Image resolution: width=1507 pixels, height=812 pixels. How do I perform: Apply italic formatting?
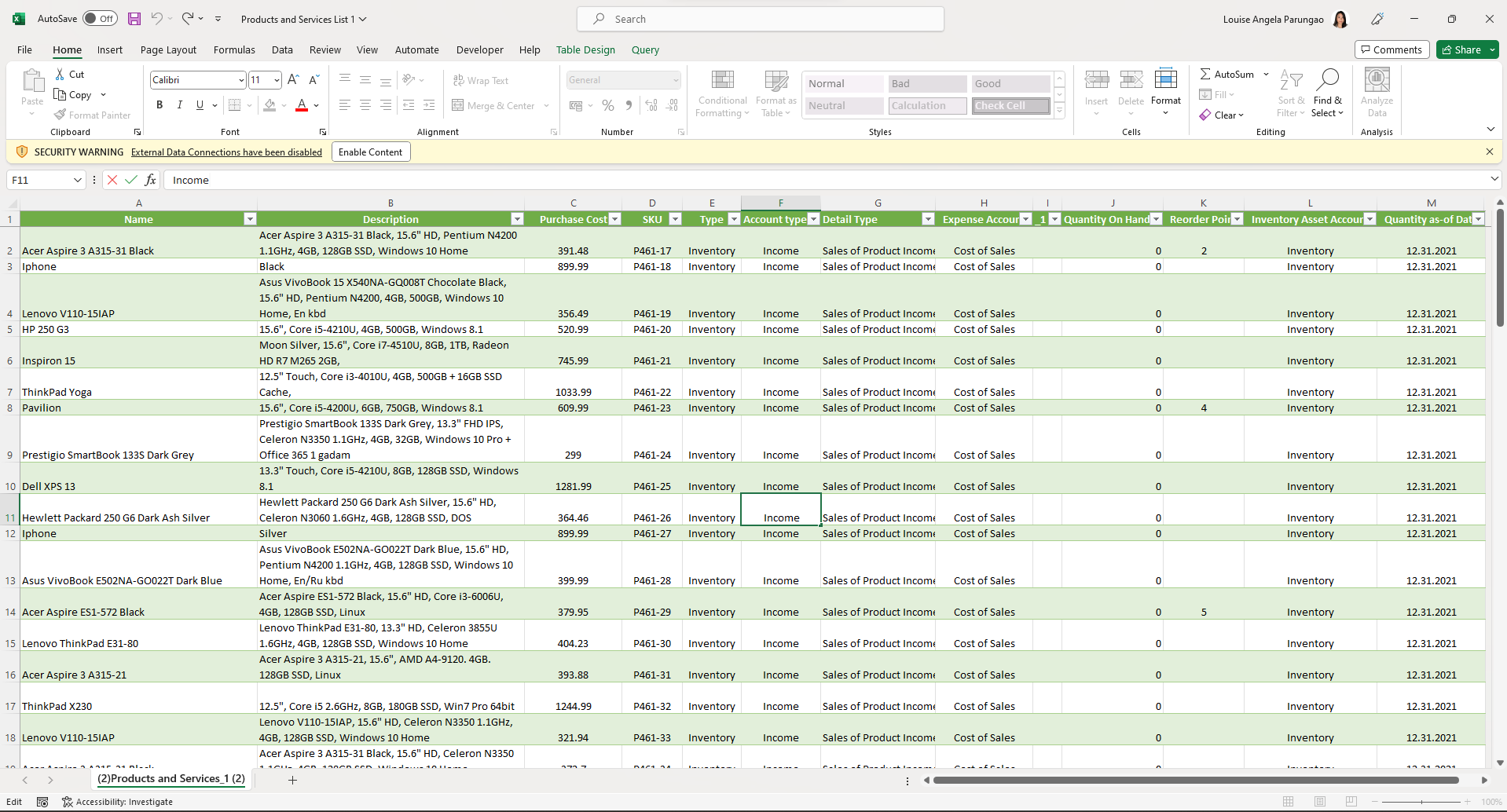click(x=180, y=104)
